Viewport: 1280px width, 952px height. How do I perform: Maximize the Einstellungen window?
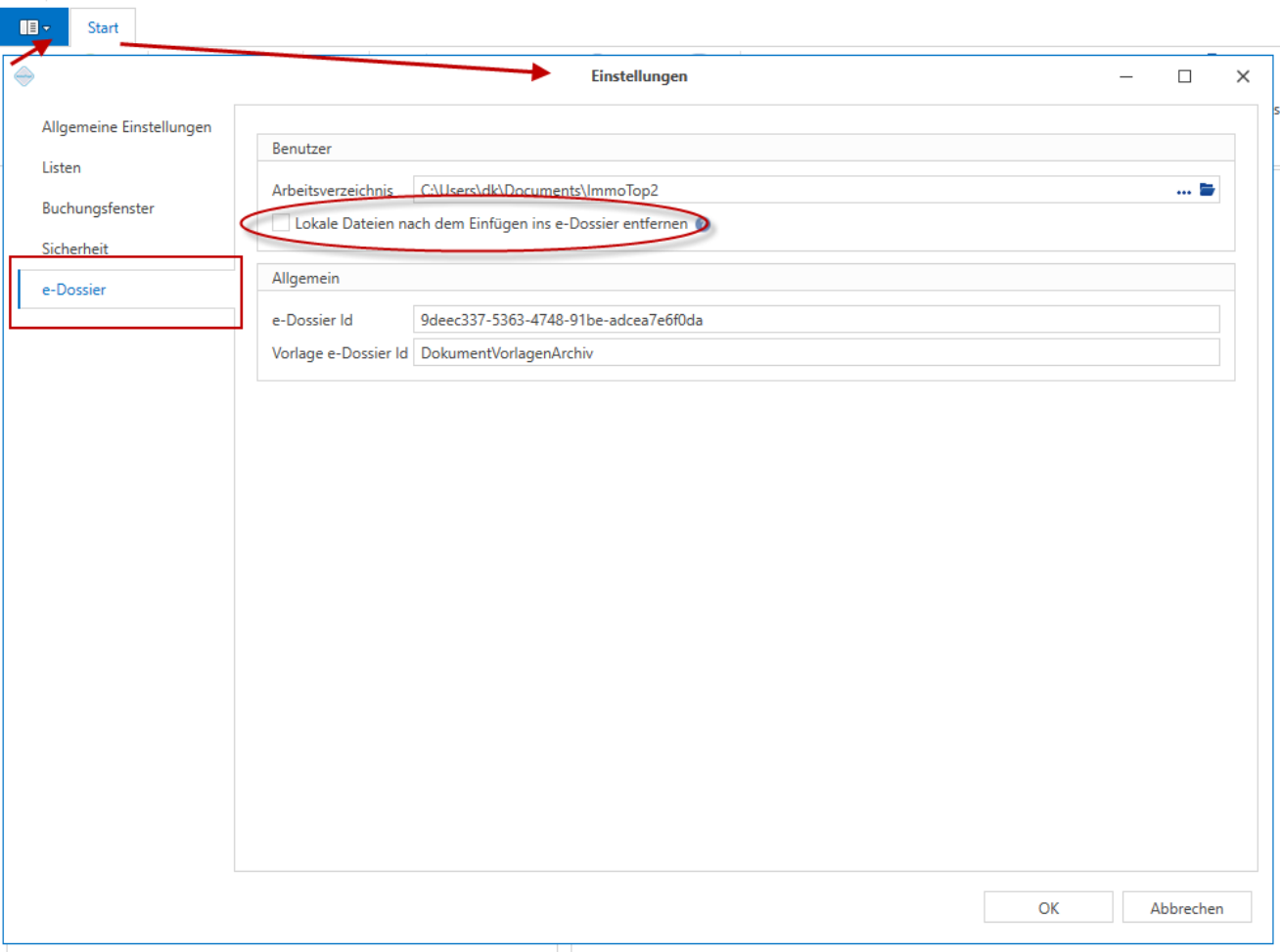(1184, 76)
